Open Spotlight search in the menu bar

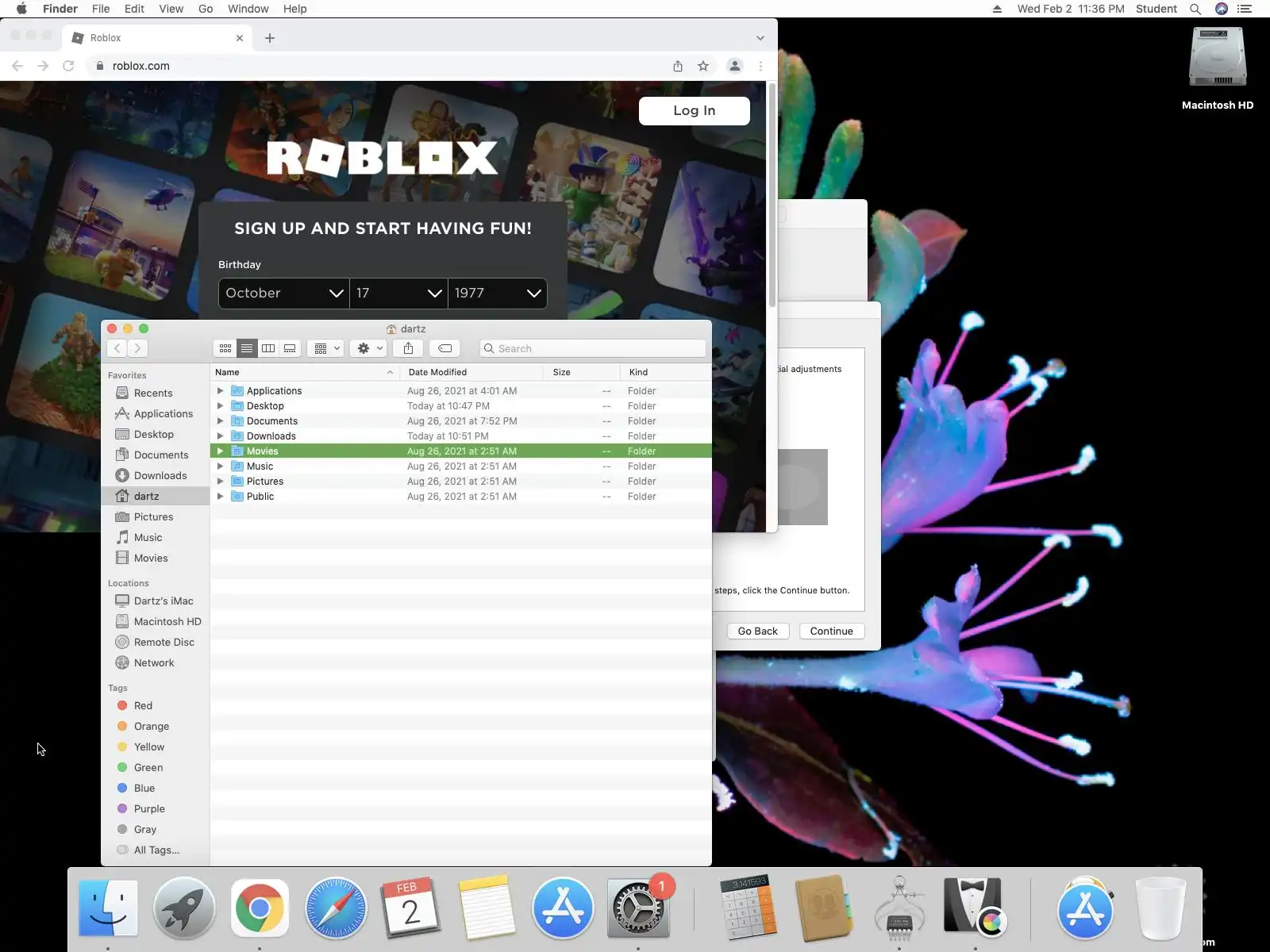pos(1195,9)
